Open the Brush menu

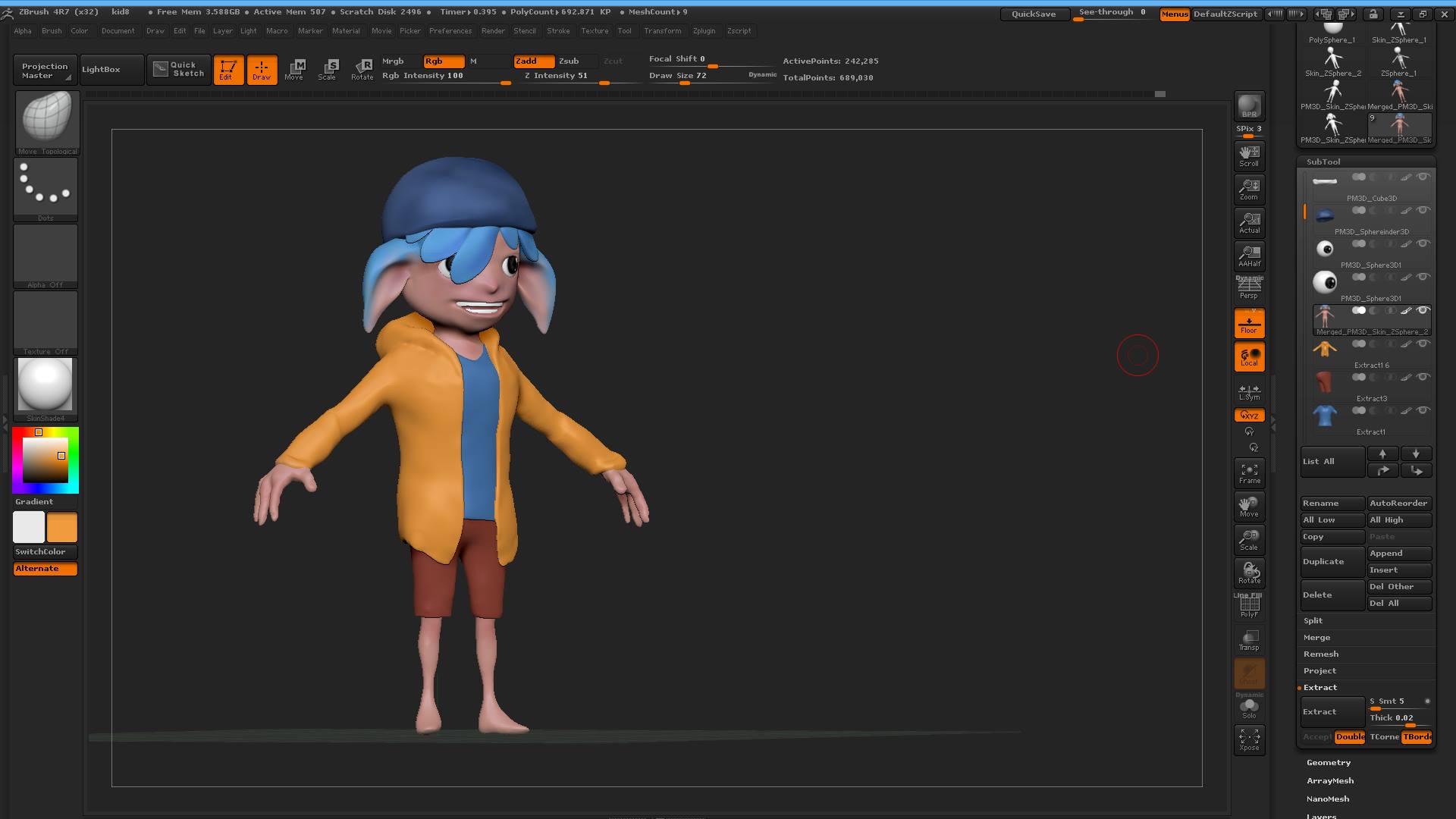click(52, 31)
